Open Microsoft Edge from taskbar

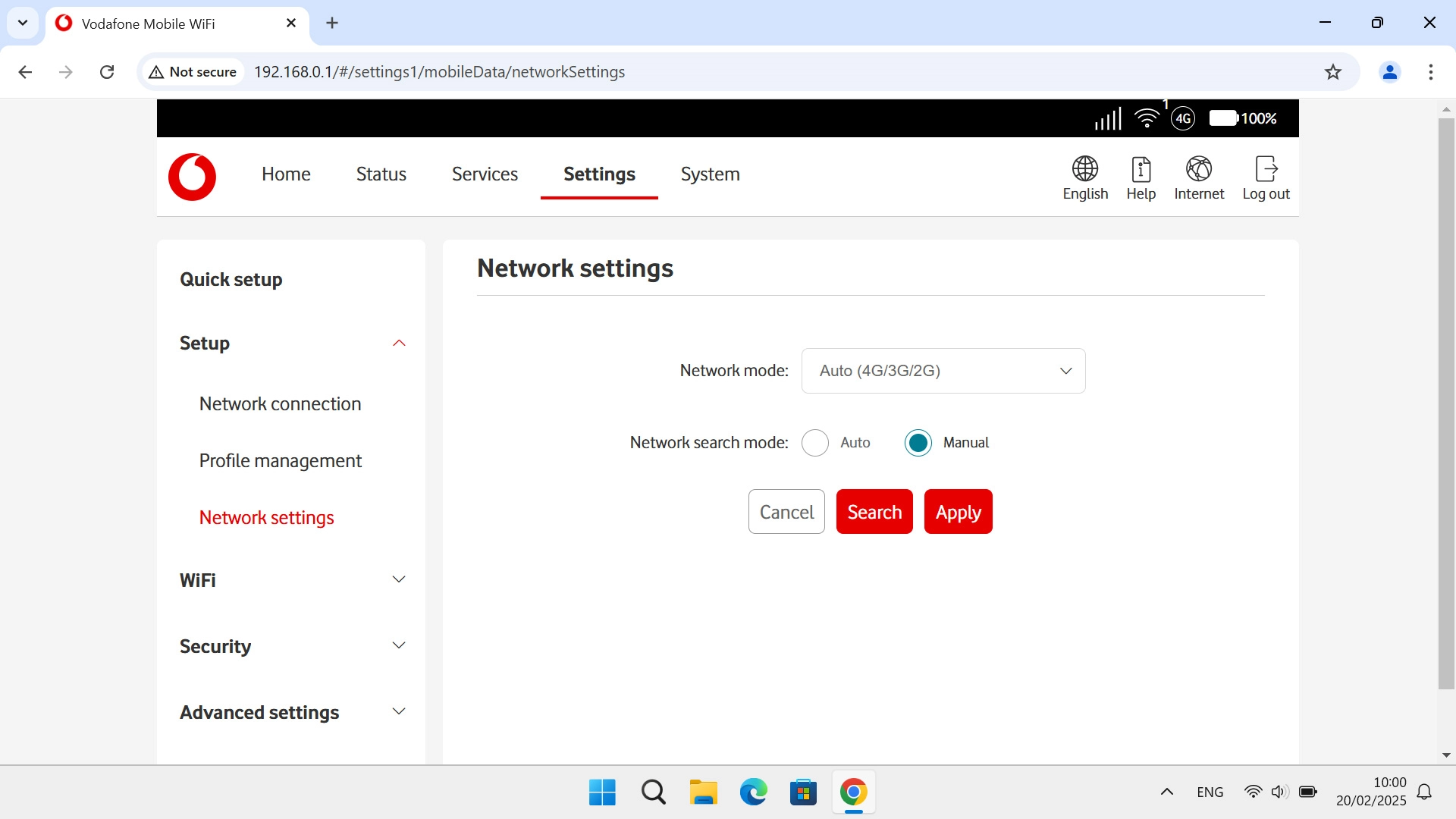point(753,792)
